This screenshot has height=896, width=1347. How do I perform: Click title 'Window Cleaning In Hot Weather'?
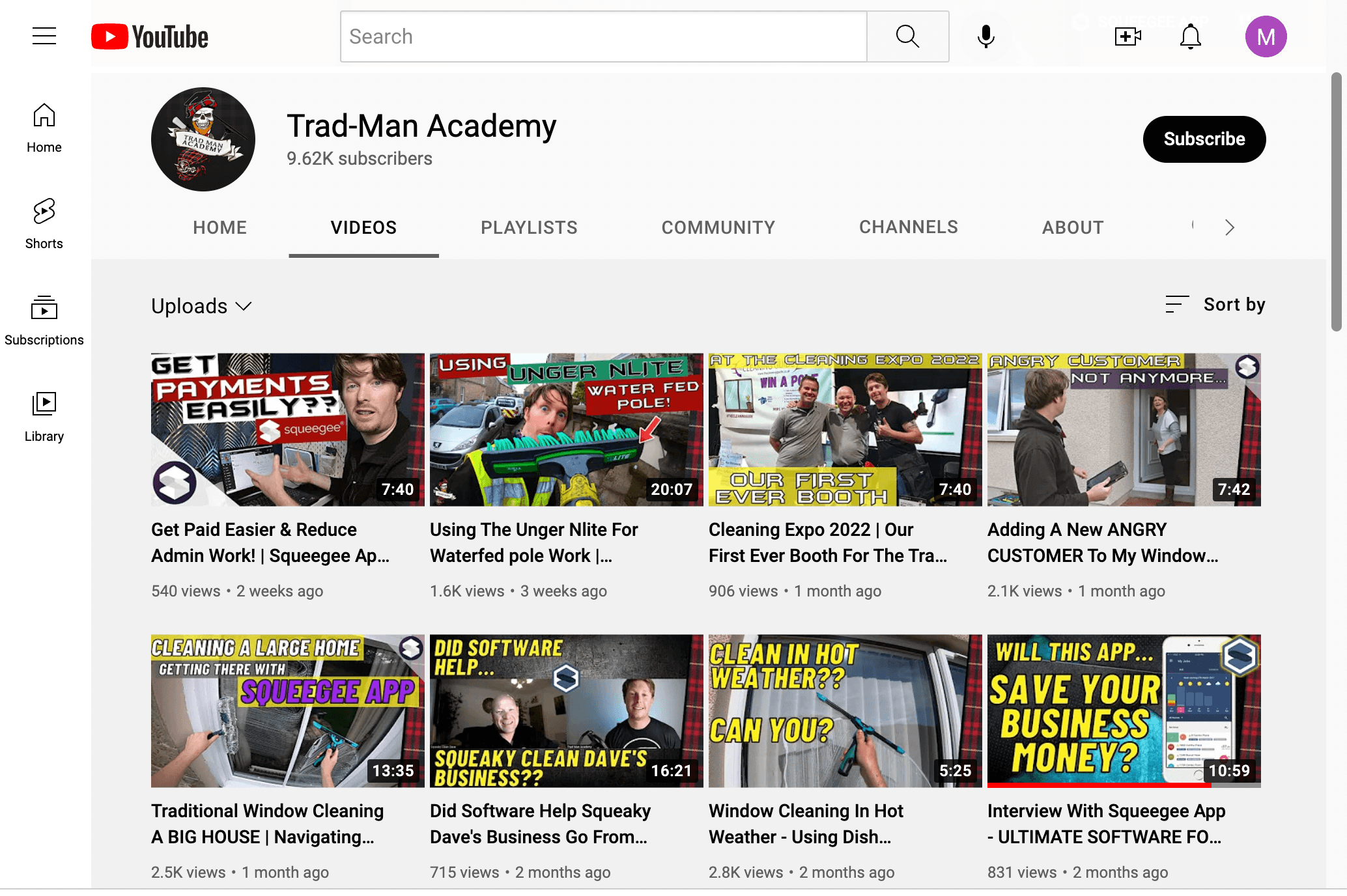(x=806, y=824)
